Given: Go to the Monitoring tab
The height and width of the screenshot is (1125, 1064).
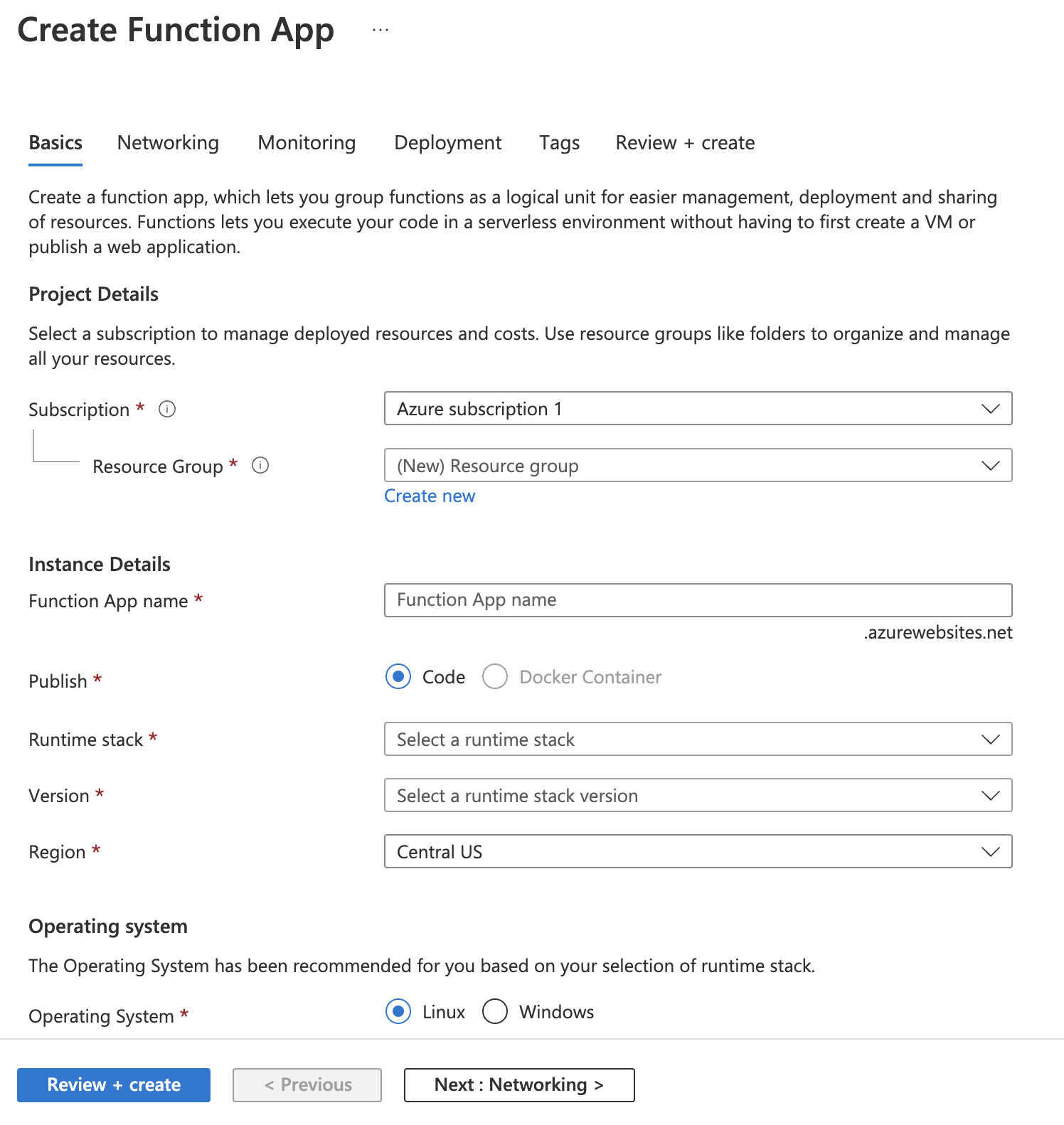Looking at the screenshot, I should tap(307, 143).
